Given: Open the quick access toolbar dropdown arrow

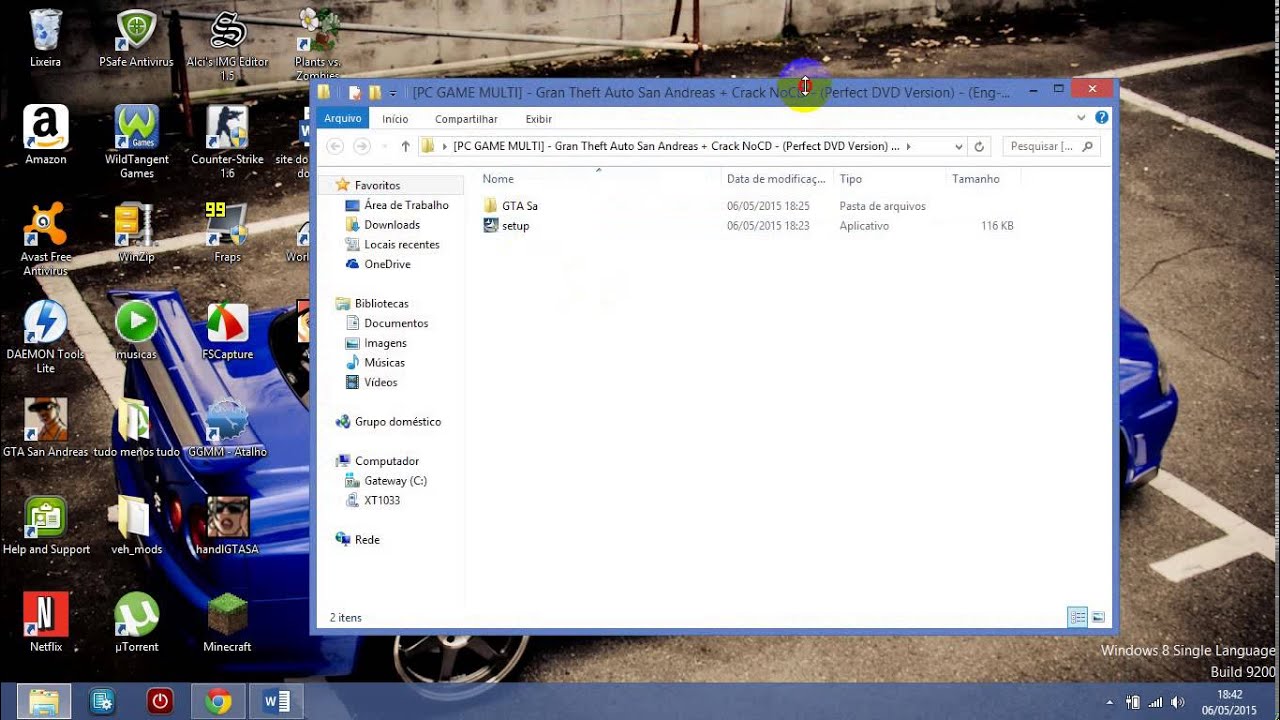Looking at the screenshot, I should [x=393, y=93].
